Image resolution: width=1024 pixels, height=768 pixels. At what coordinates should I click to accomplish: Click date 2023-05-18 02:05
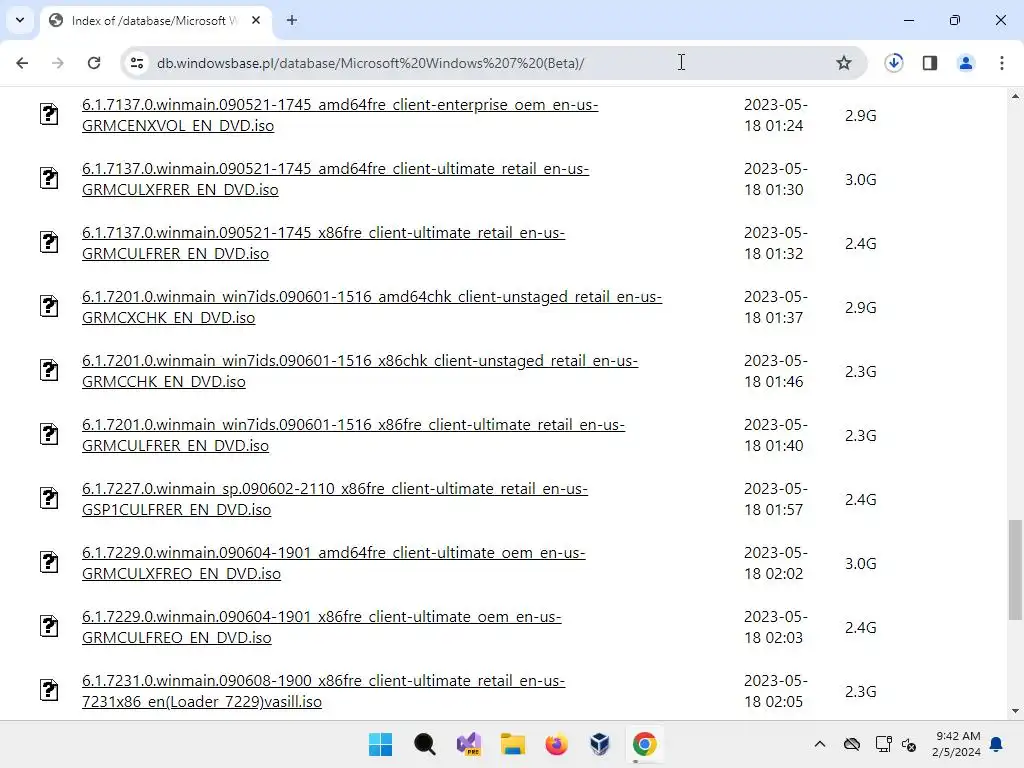(776, 691)
